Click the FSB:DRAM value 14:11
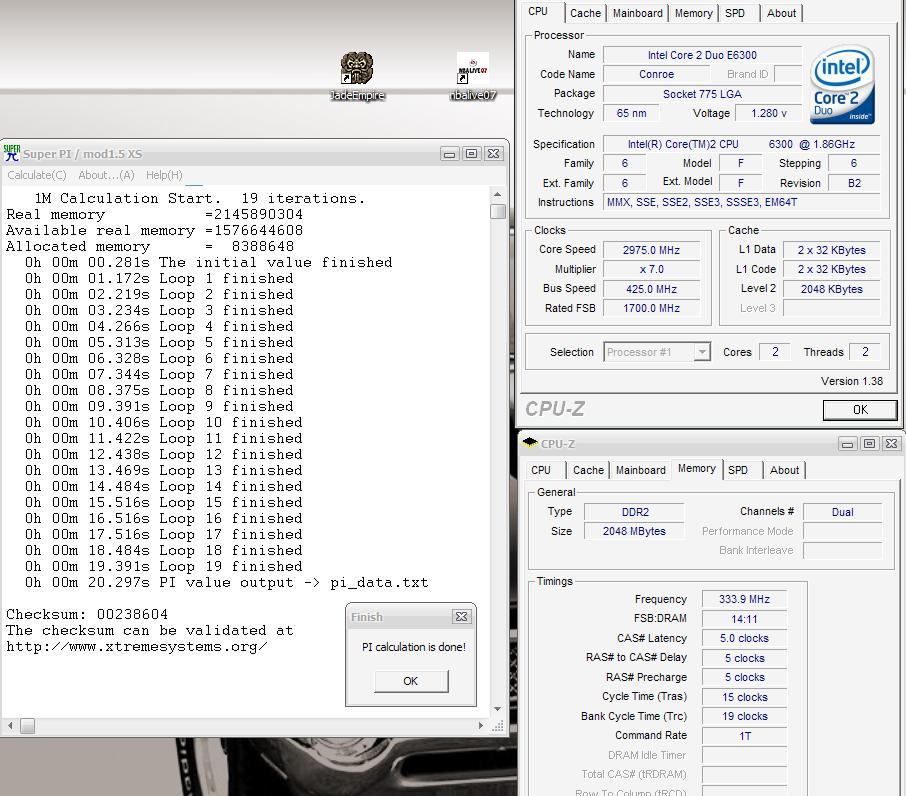 click(744, 619)
